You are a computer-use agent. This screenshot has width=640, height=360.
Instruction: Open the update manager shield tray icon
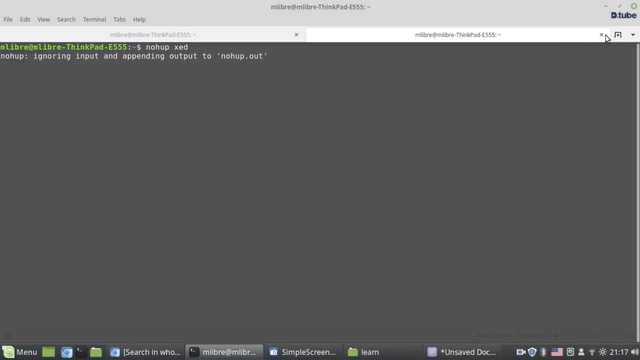pos(532,352)
